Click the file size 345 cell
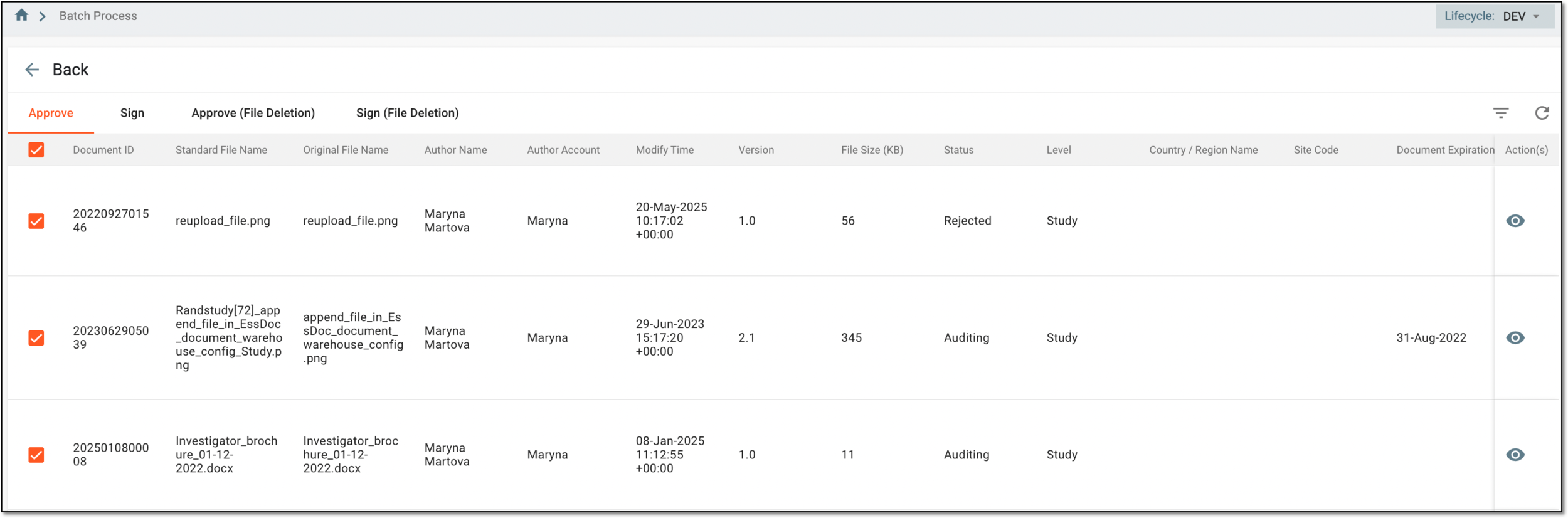Screen dimensions: 1568x518 pyautogui.click(x=851, y=337)
